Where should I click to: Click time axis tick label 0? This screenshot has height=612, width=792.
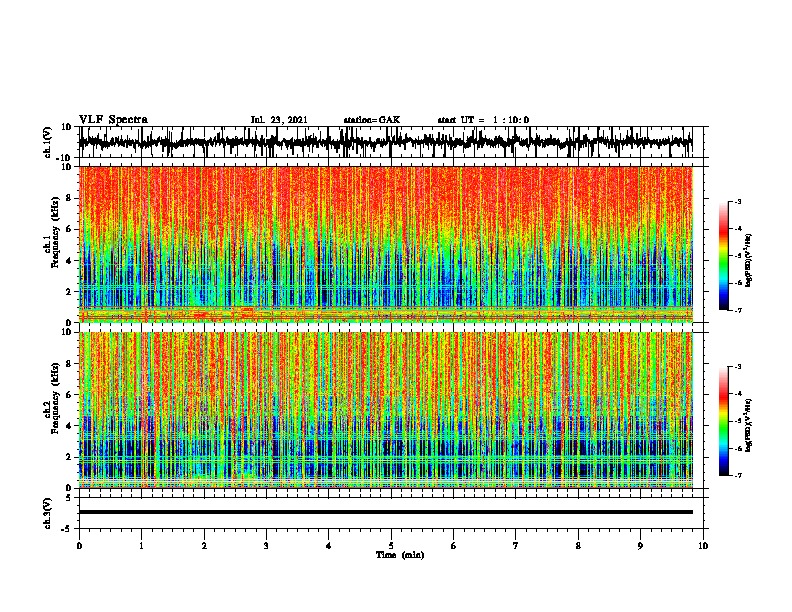pos(79,546)
